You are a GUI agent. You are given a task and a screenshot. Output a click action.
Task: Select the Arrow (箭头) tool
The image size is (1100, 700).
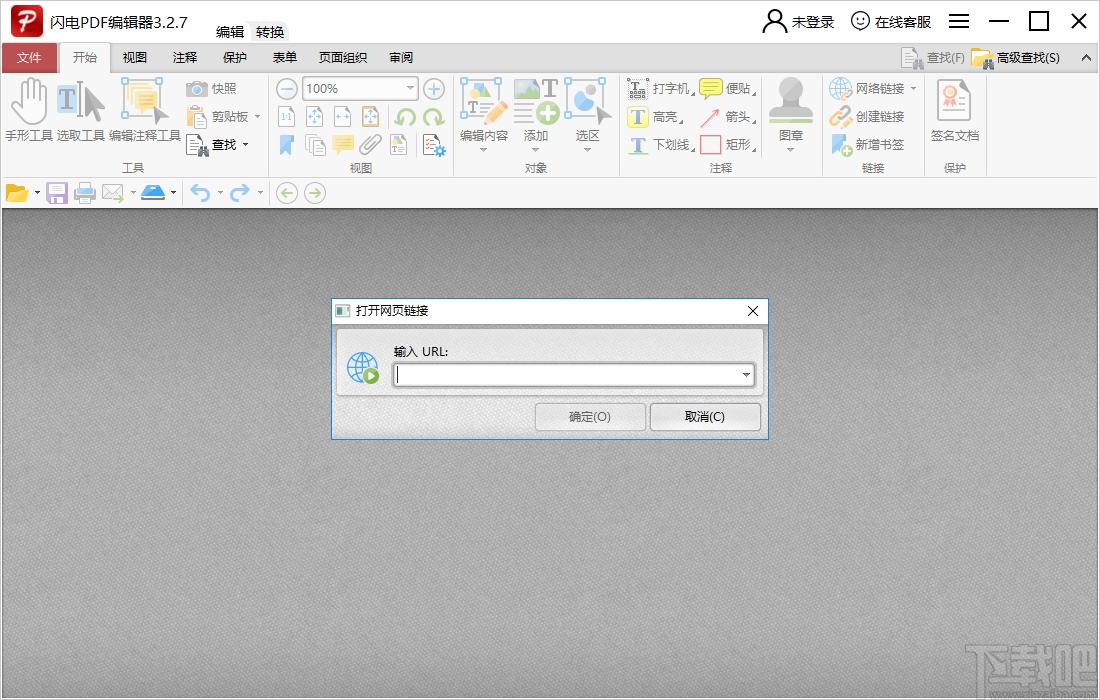pos(727,116)
